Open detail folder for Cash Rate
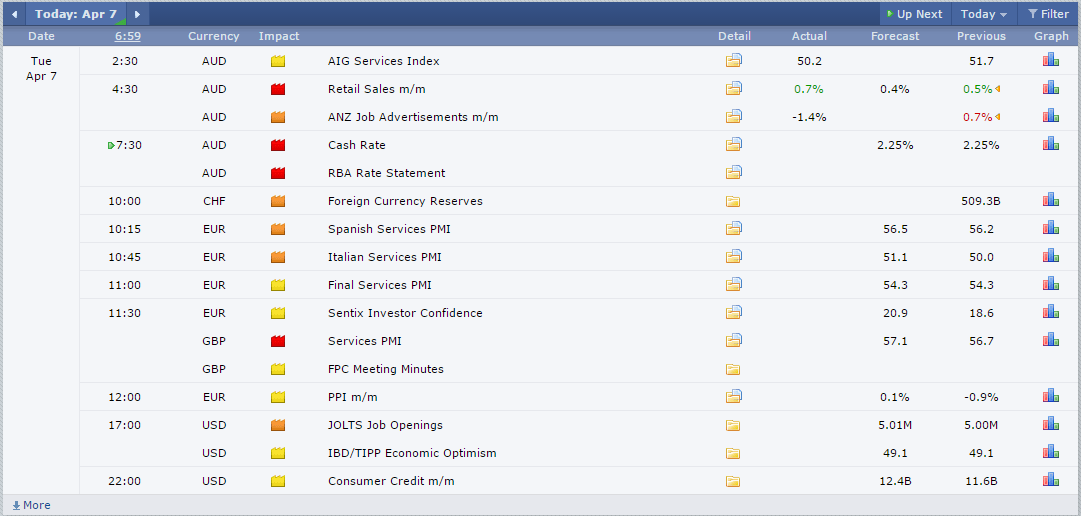The image size is (1081, 516). [734, 145]
